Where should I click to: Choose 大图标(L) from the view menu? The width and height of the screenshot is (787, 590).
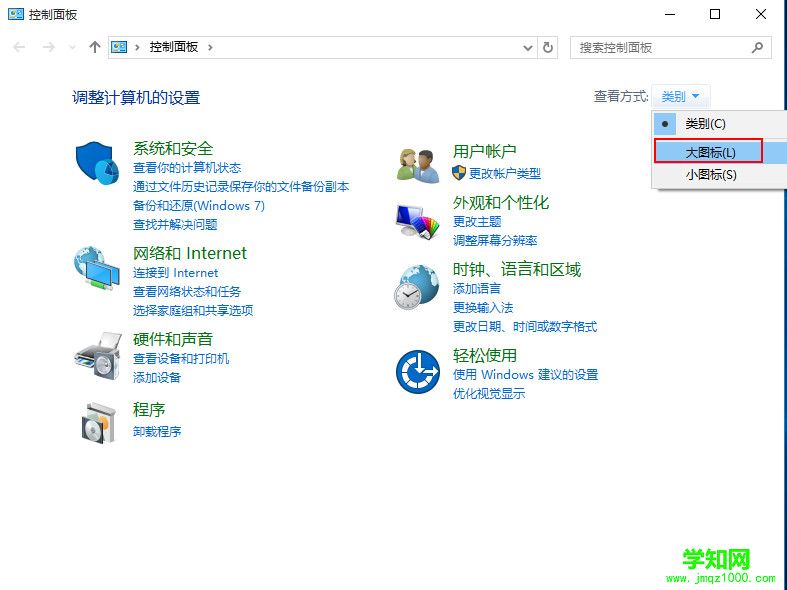[x=709, y=152]
